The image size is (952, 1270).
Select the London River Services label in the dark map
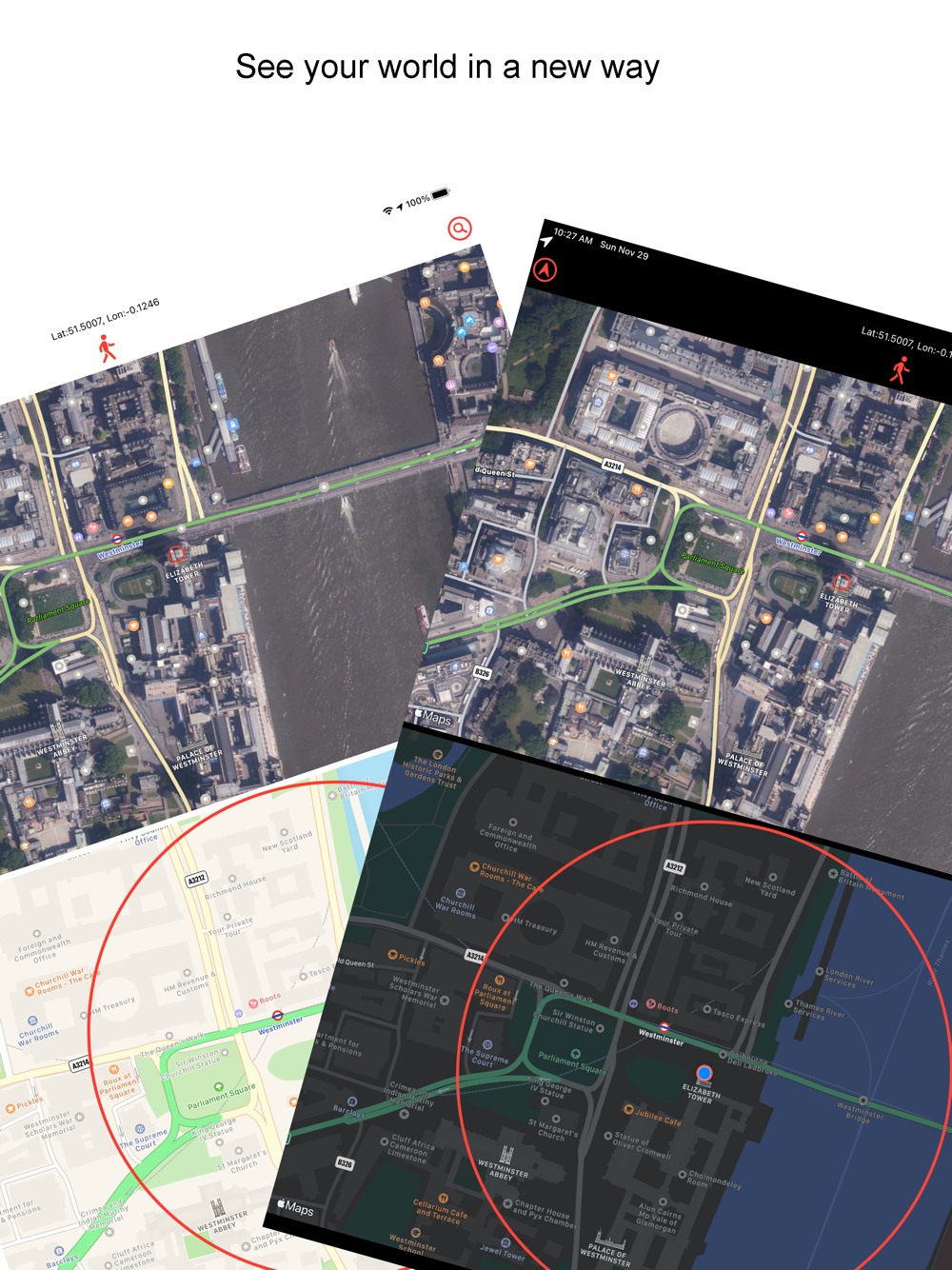pyautogui.click(x=849, y=978)
